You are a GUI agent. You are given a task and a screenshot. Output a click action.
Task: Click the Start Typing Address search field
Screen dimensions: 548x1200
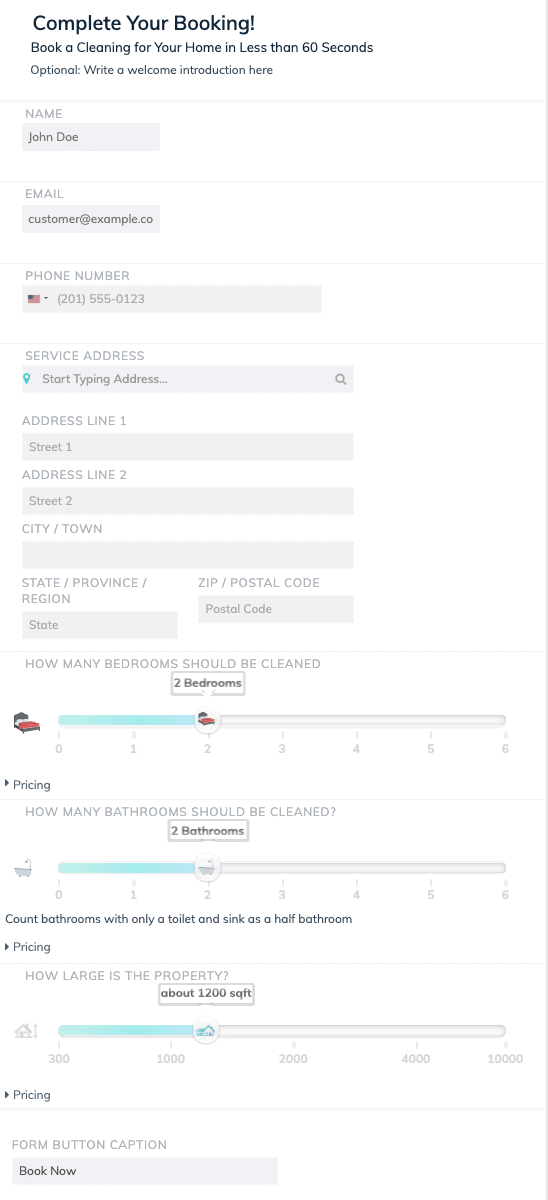[188, 379]
